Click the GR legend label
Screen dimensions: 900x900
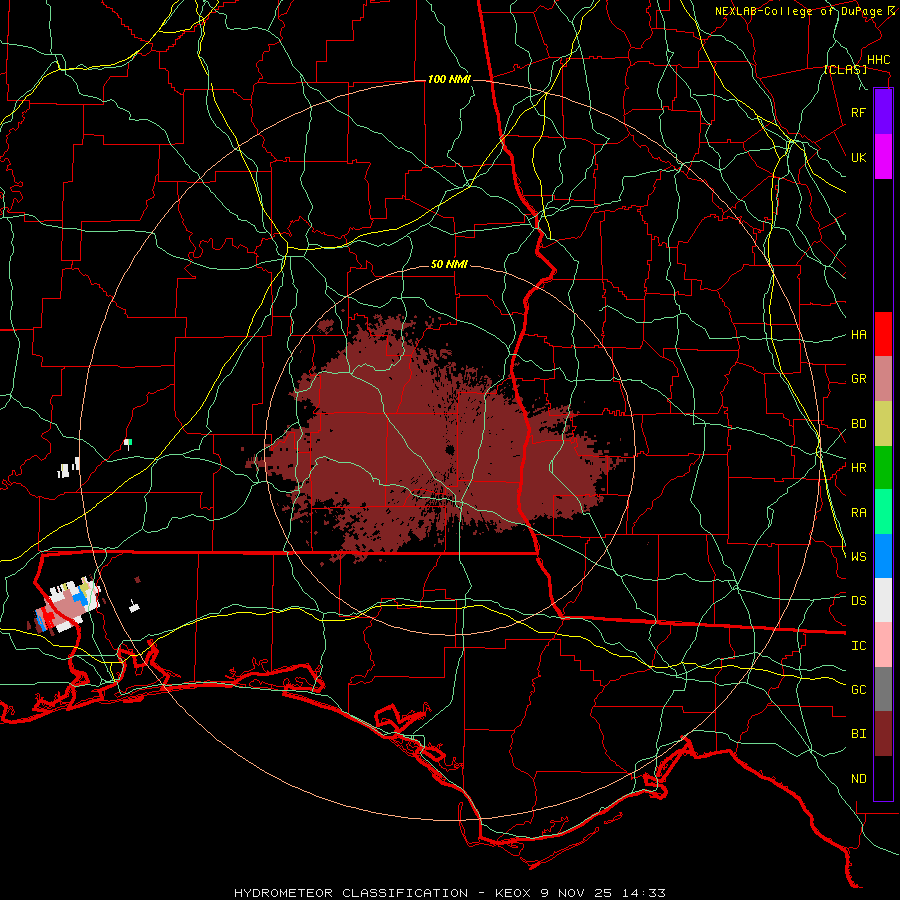(858, 379)
